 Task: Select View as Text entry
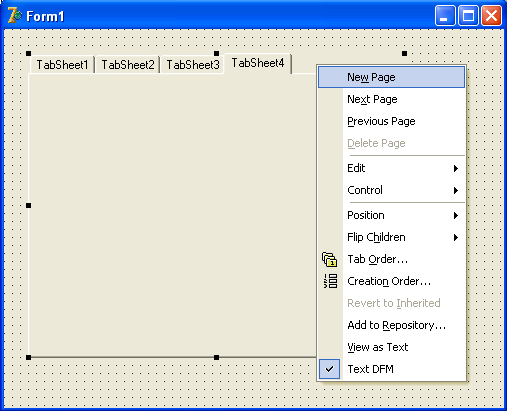391,347
